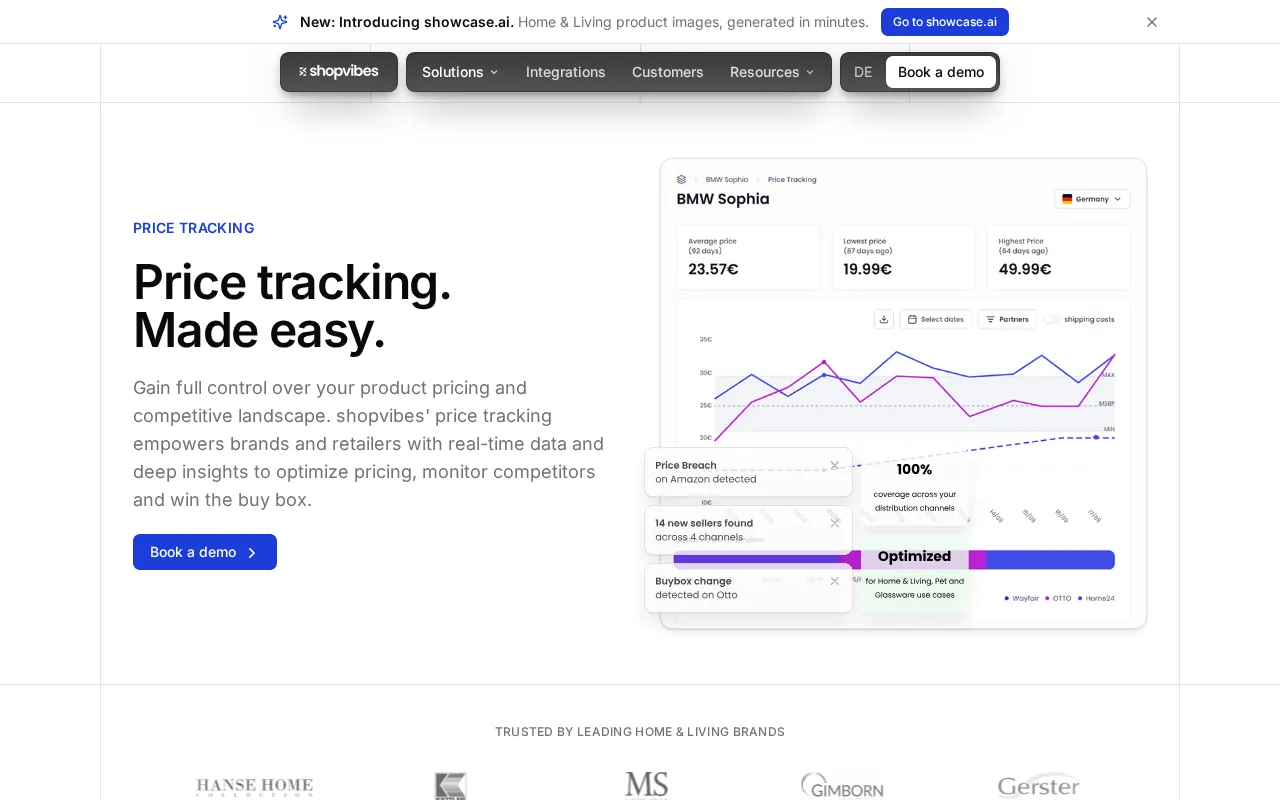Click the shopvibes logo
Image resolution: width=1280 pixels, height=800 pixels.
click(x=339, y=72)
